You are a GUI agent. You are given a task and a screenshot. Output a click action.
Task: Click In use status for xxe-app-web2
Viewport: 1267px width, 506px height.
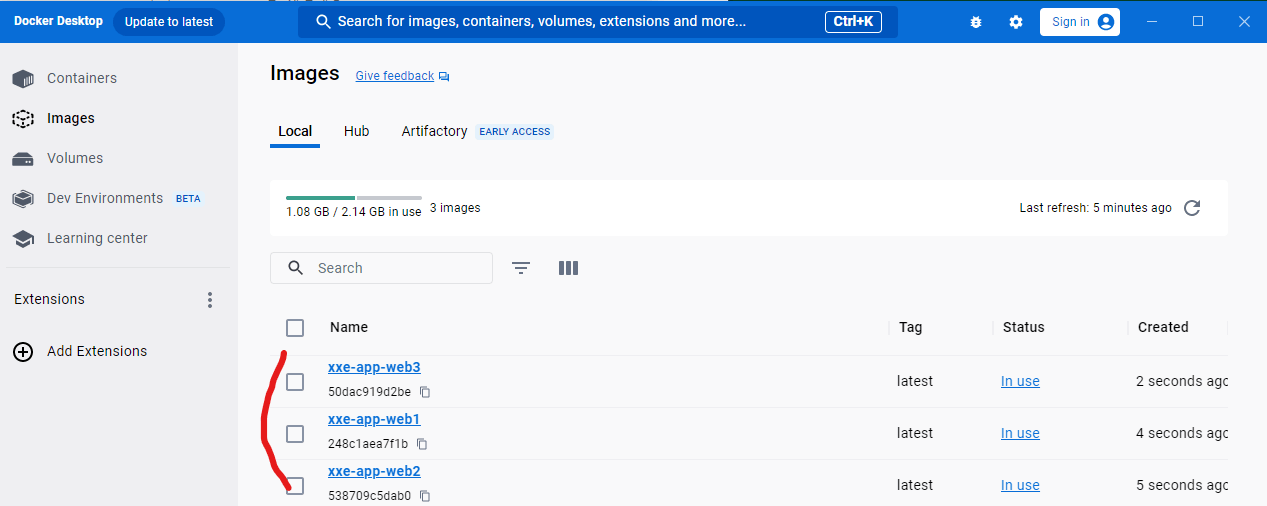coord(1020,485)
